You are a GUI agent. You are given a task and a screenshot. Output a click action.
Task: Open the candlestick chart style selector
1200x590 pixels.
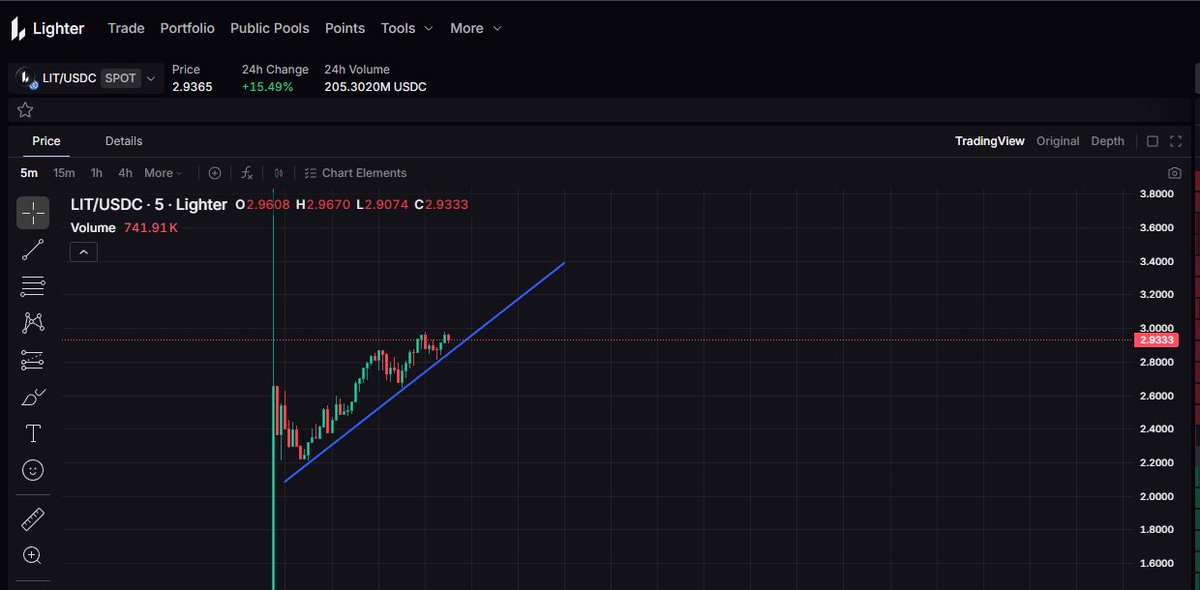point(279,173)
